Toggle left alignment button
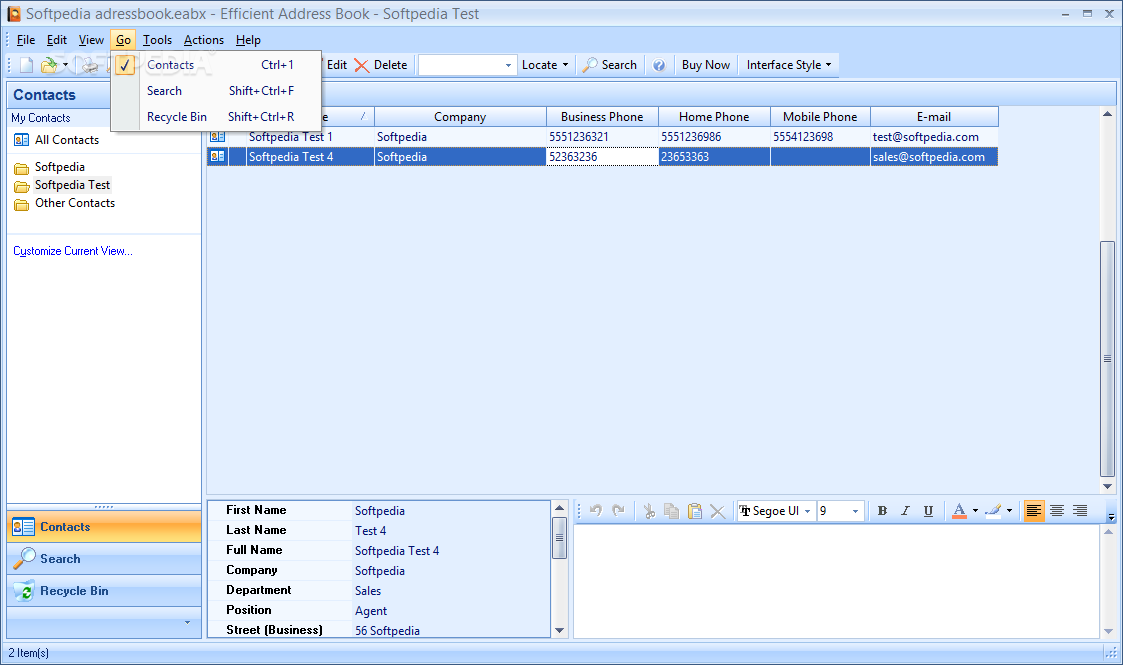 tap(1033, 511)
